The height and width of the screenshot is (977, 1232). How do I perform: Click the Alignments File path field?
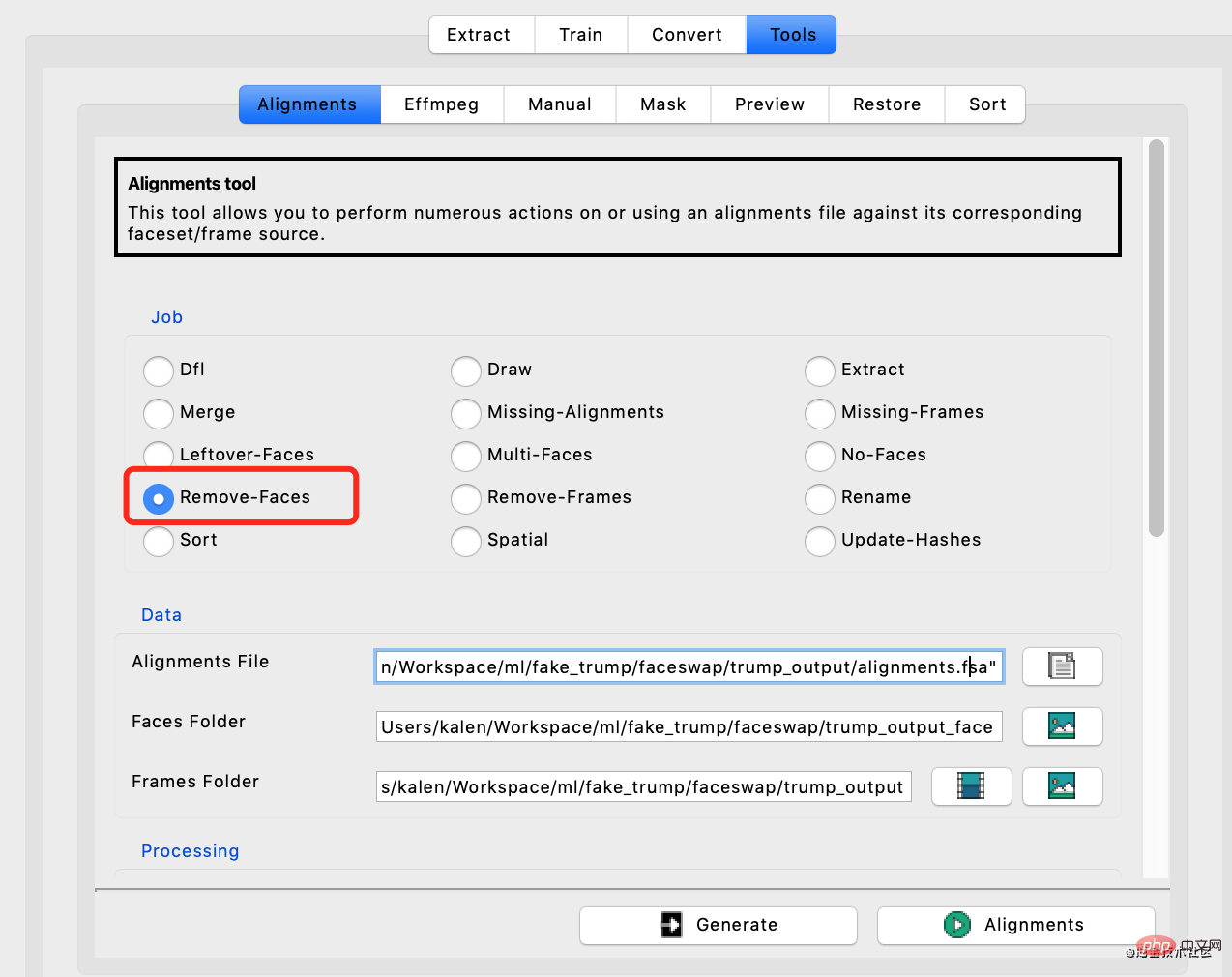pyautogui.click(x=689, y=666)
